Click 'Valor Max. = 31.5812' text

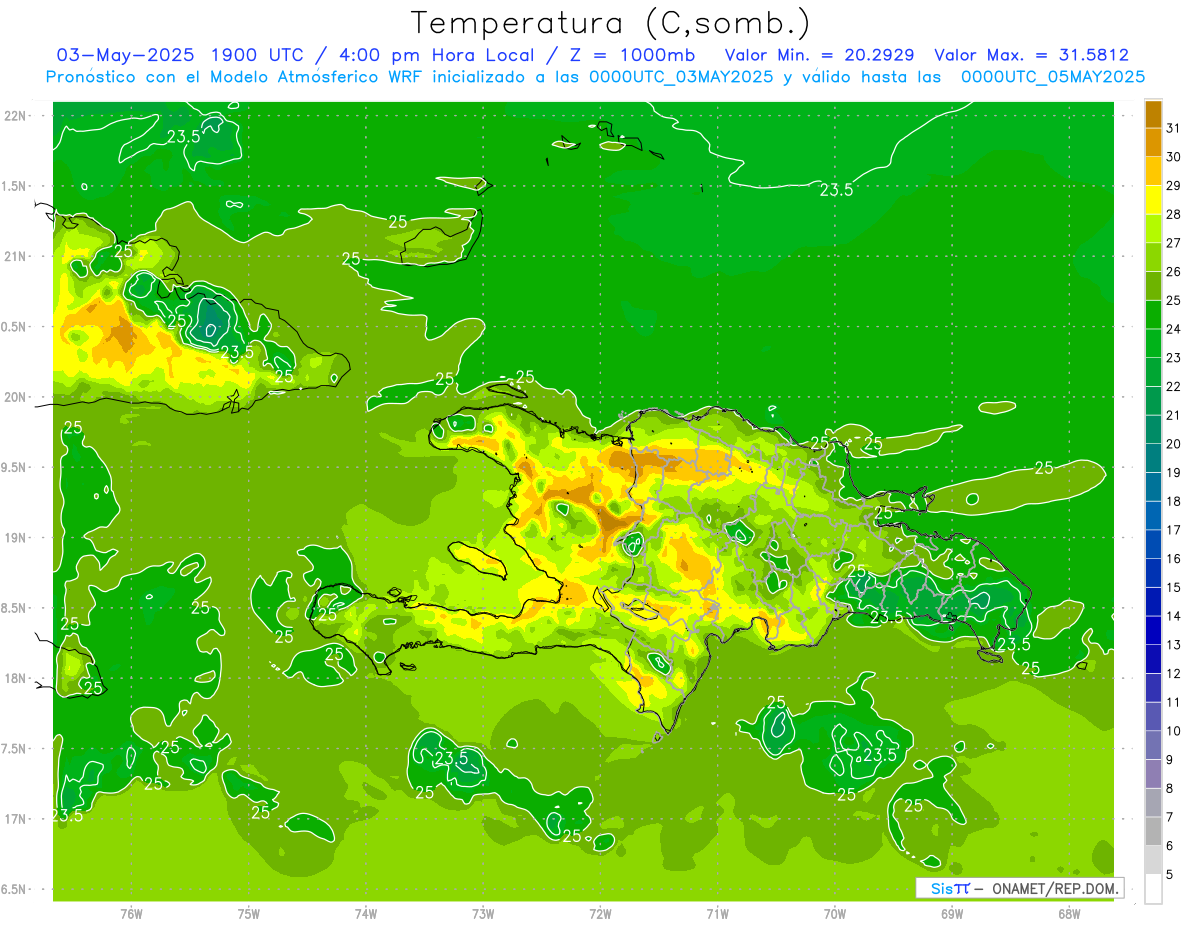tap(1031, 55)
